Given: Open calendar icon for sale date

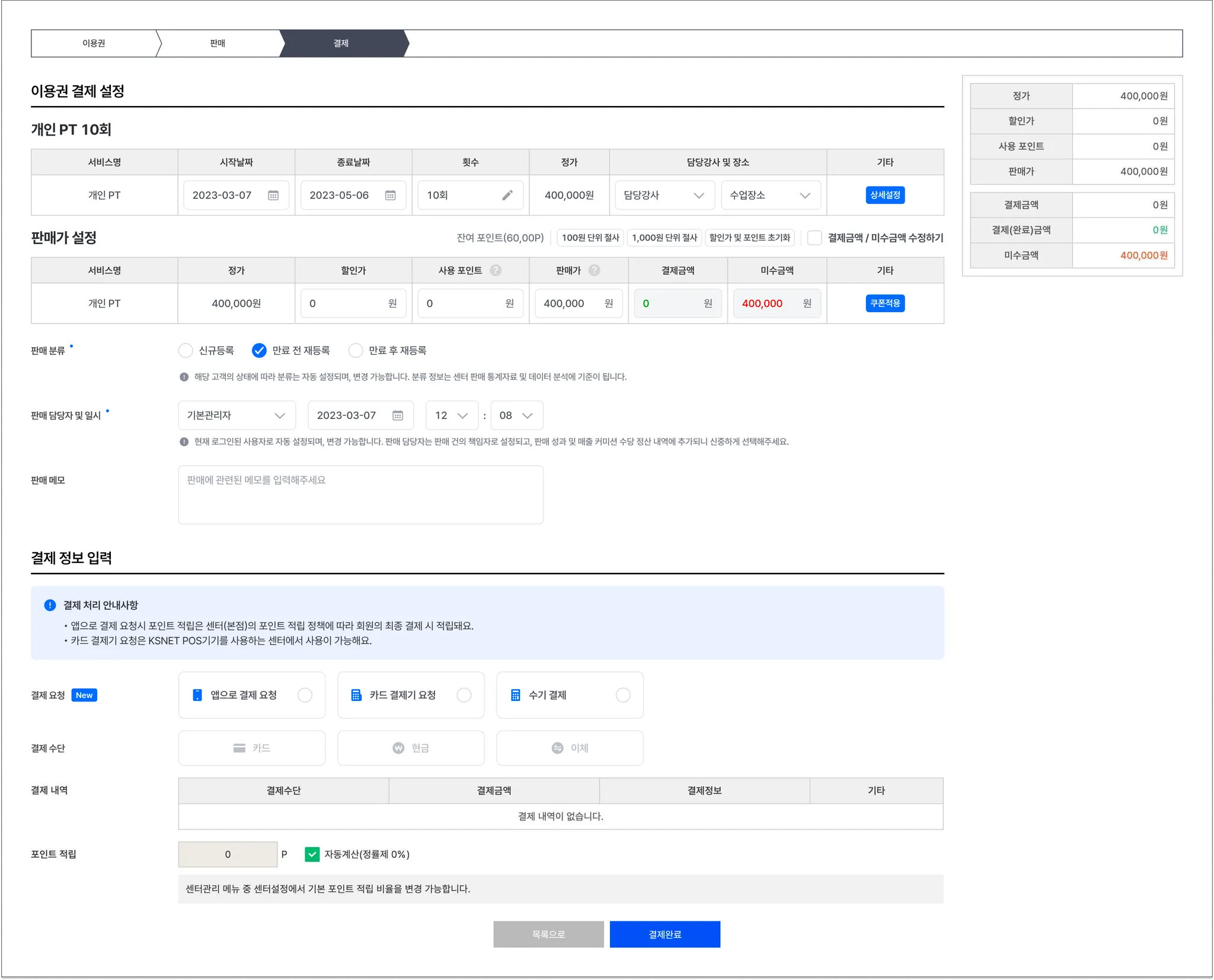Looking at the screenshot, I should coord(398,416).
